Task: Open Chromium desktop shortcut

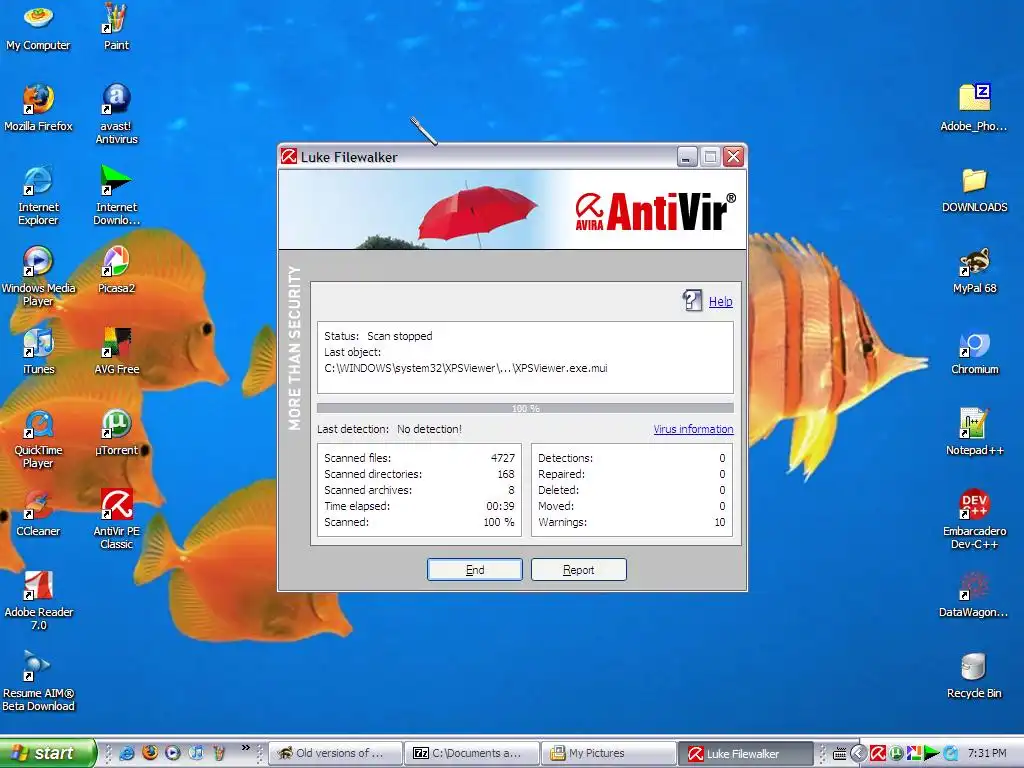Action: point(974,351)
